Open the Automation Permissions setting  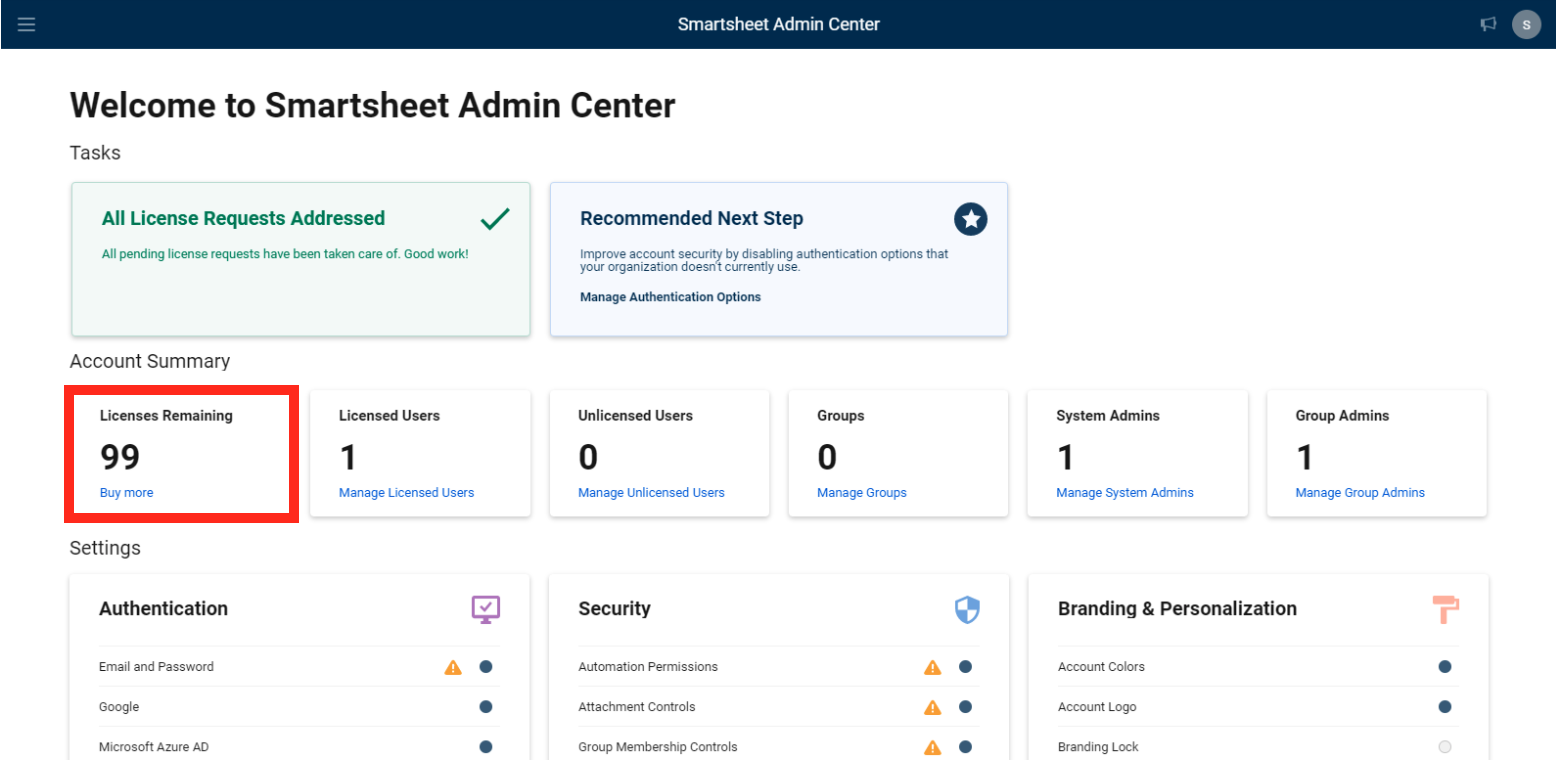coord(779,667)
